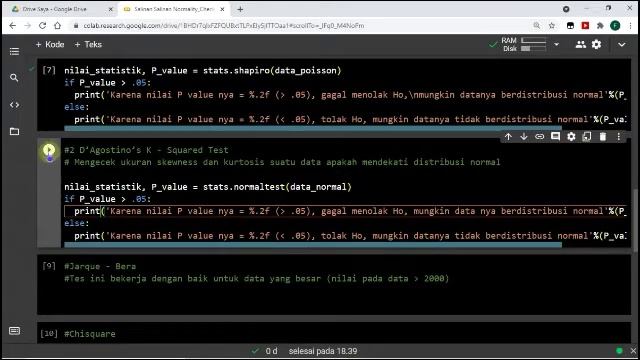Open the red extension icon

pyautogui.click(x=585, y=26)
